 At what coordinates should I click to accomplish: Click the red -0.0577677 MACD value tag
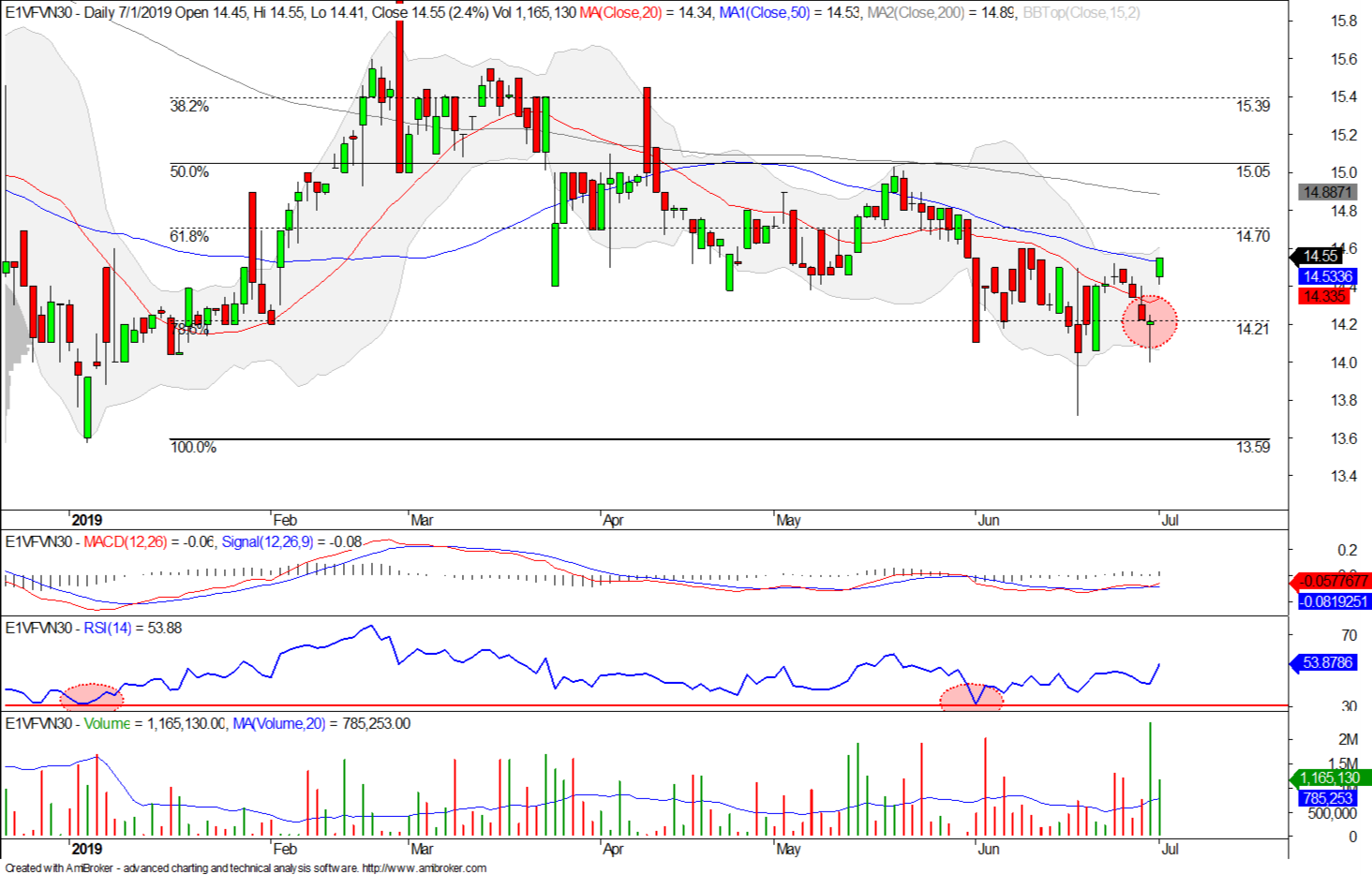1331,582
